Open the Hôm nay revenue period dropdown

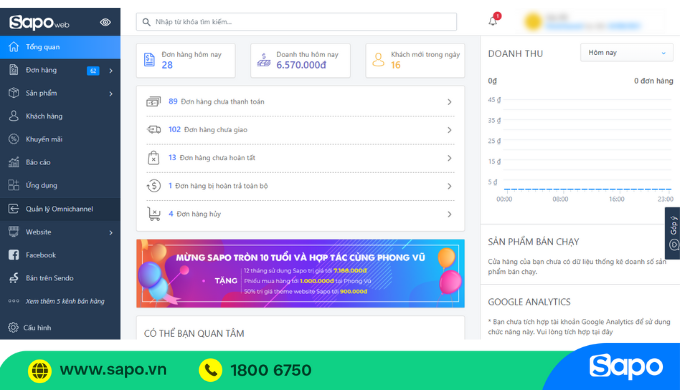tap(627, 53)
